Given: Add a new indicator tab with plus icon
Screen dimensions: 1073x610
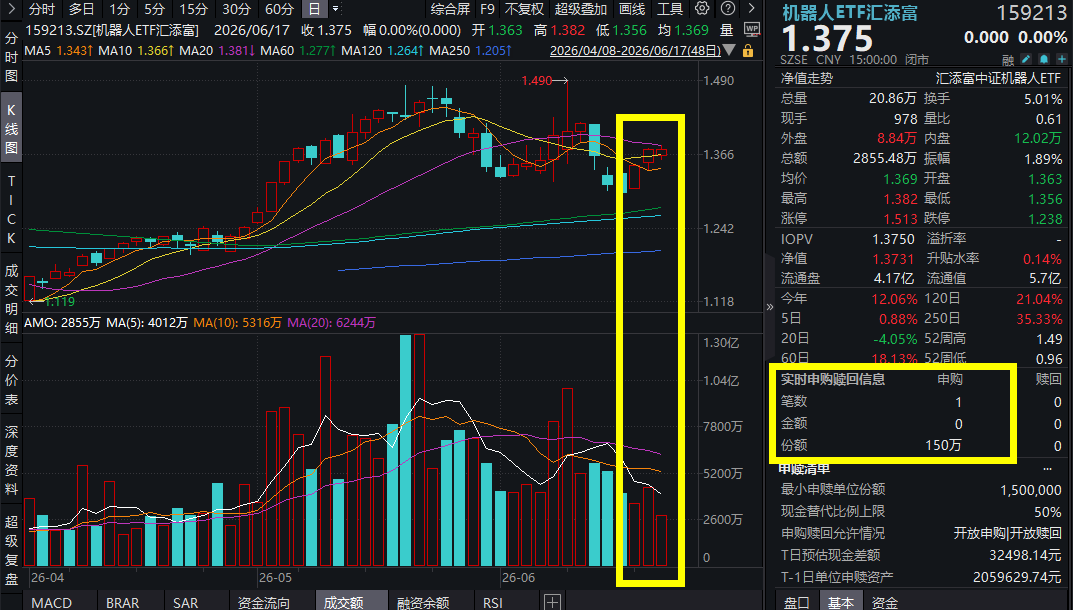Looking at the screenshot, I should click(x=552, y=602).
